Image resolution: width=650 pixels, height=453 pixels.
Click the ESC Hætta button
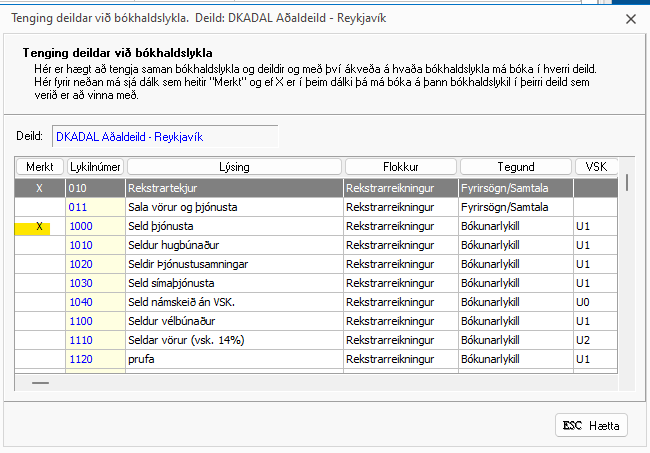pos(591,426)
